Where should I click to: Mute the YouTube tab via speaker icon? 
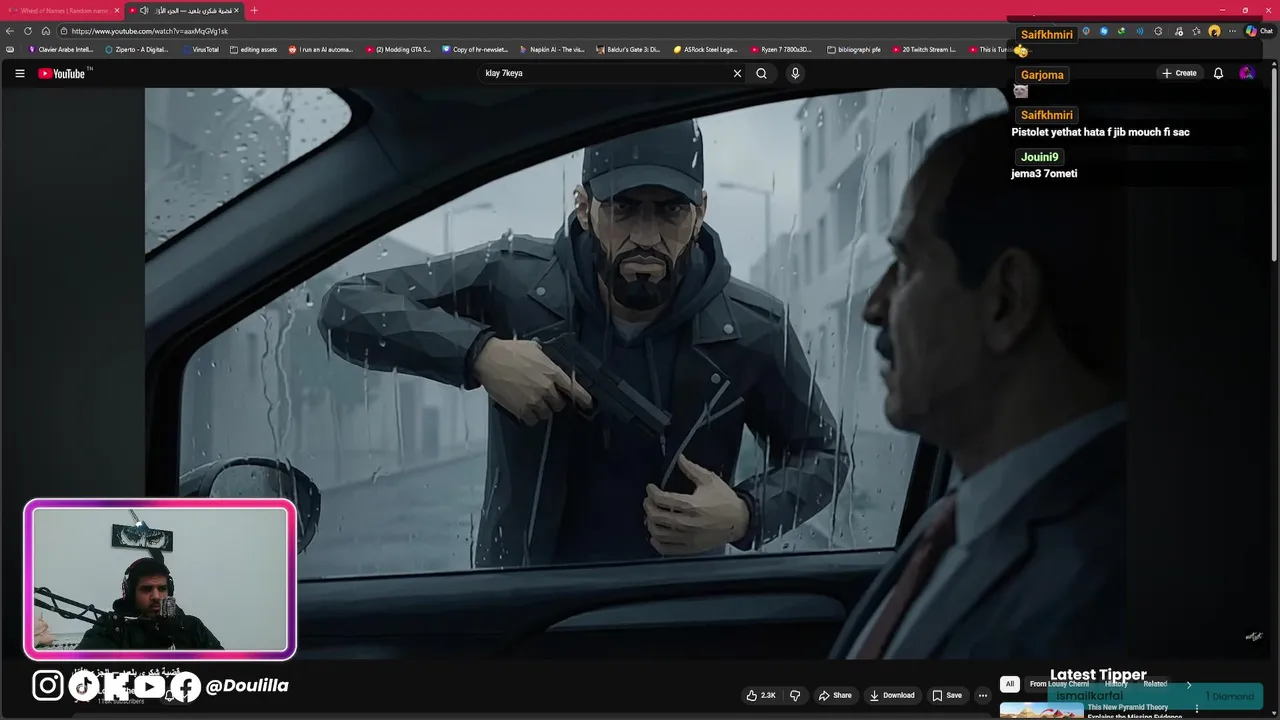pos(144,10)
